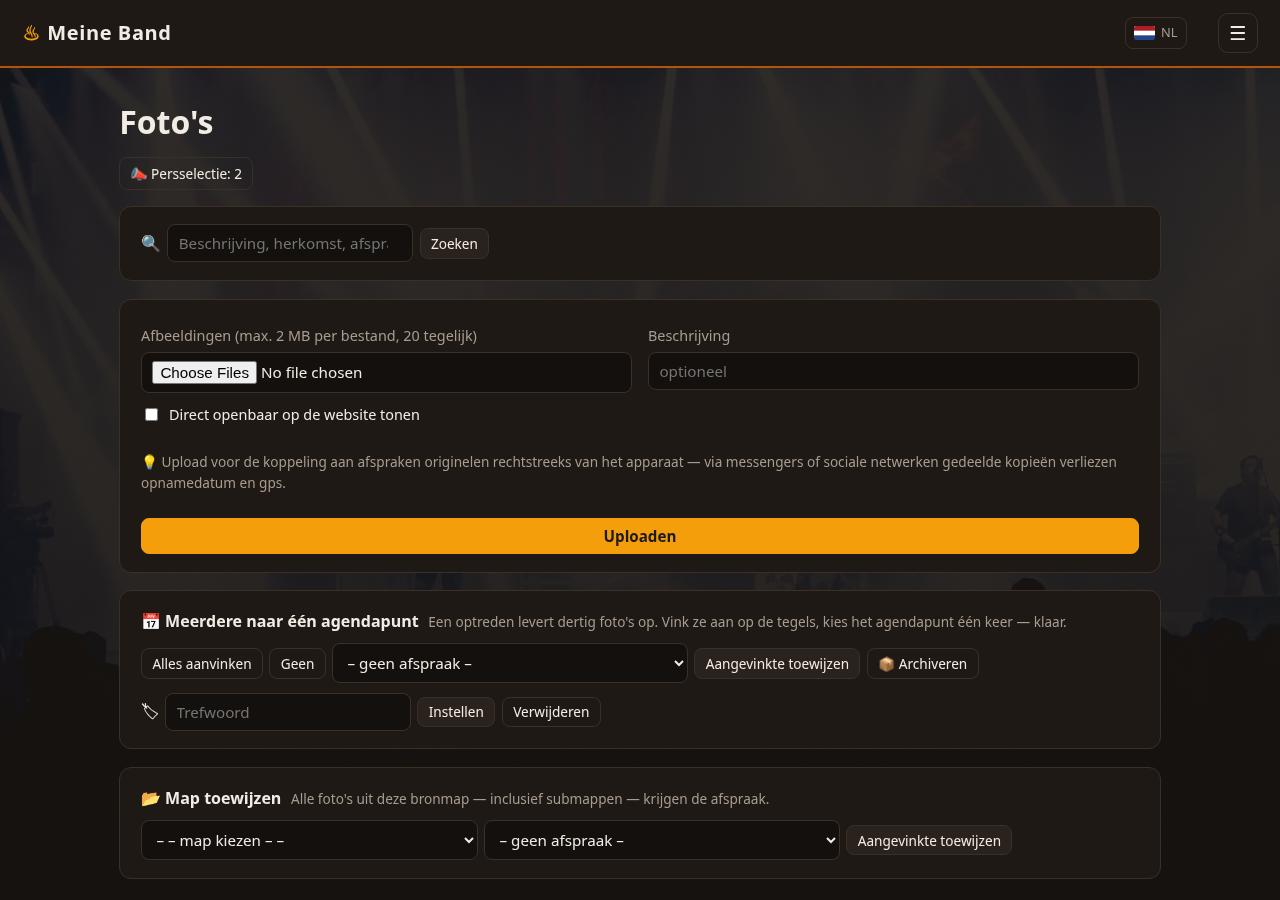
Task: Click the Meerdere naar één agendapunt heading
Action: coord(280,621)
